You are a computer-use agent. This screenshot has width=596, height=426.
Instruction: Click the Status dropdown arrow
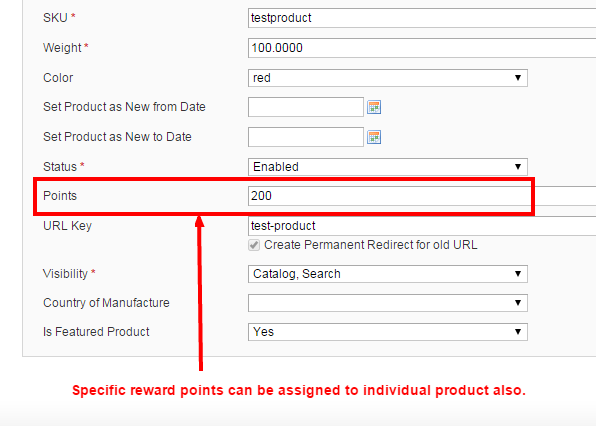tap(518, 167)
